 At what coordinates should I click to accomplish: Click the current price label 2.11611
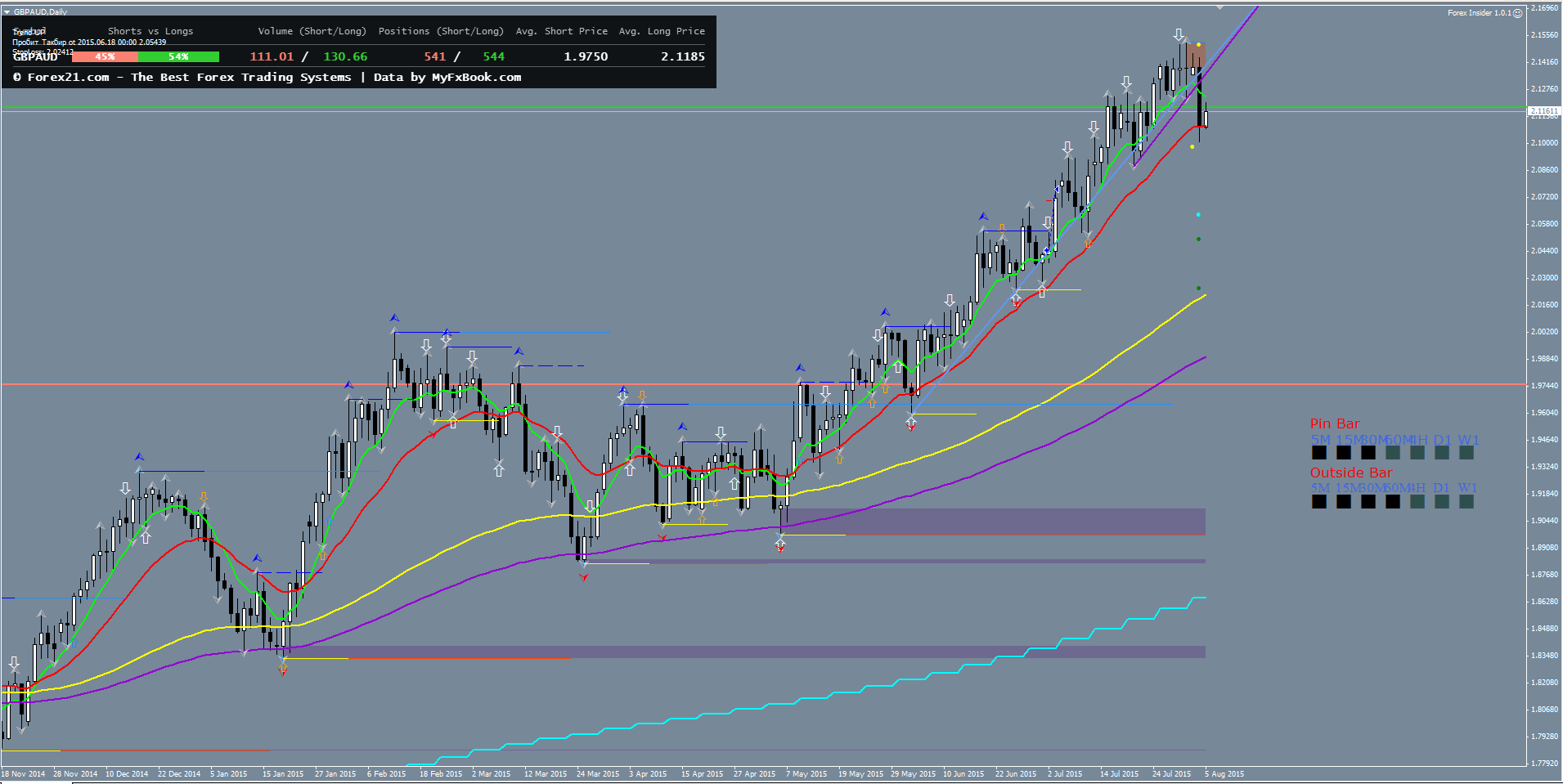[x=1544, y=110]
